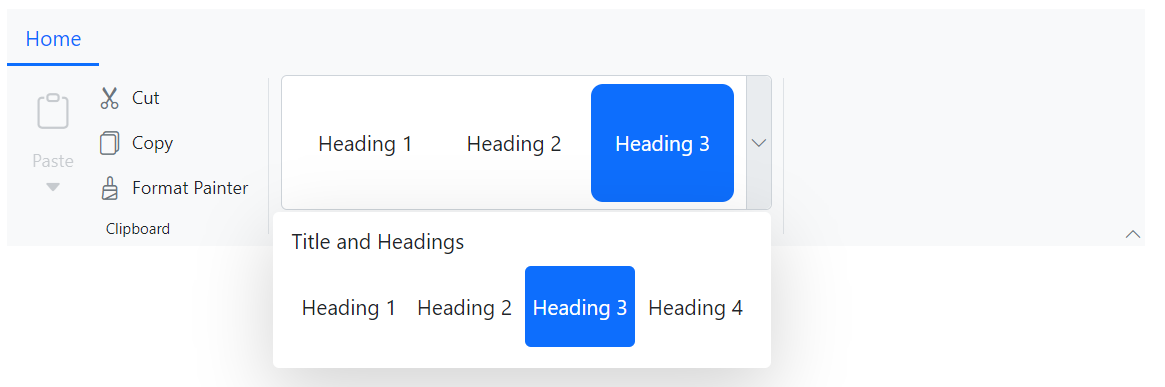Choose Heading 2 in the ribbon gallery
The height and width of the screenshot is (387, 1165).
pos(513,143)
